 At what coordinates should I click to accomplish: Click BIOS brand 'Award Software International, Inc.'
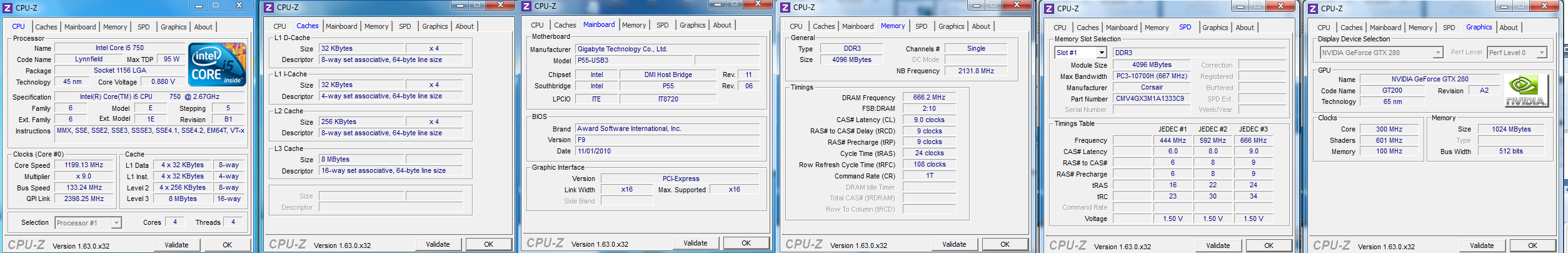click(x=668, y=129)
